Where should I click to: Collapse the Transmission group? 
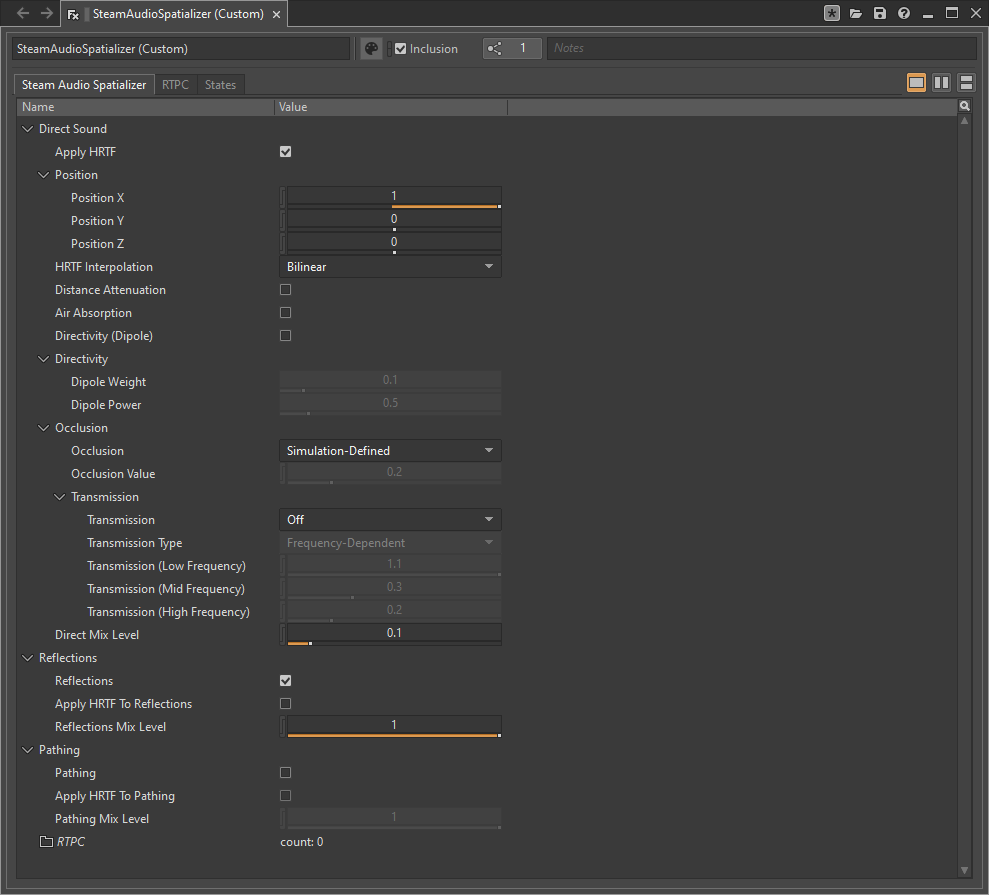(59, 497)
